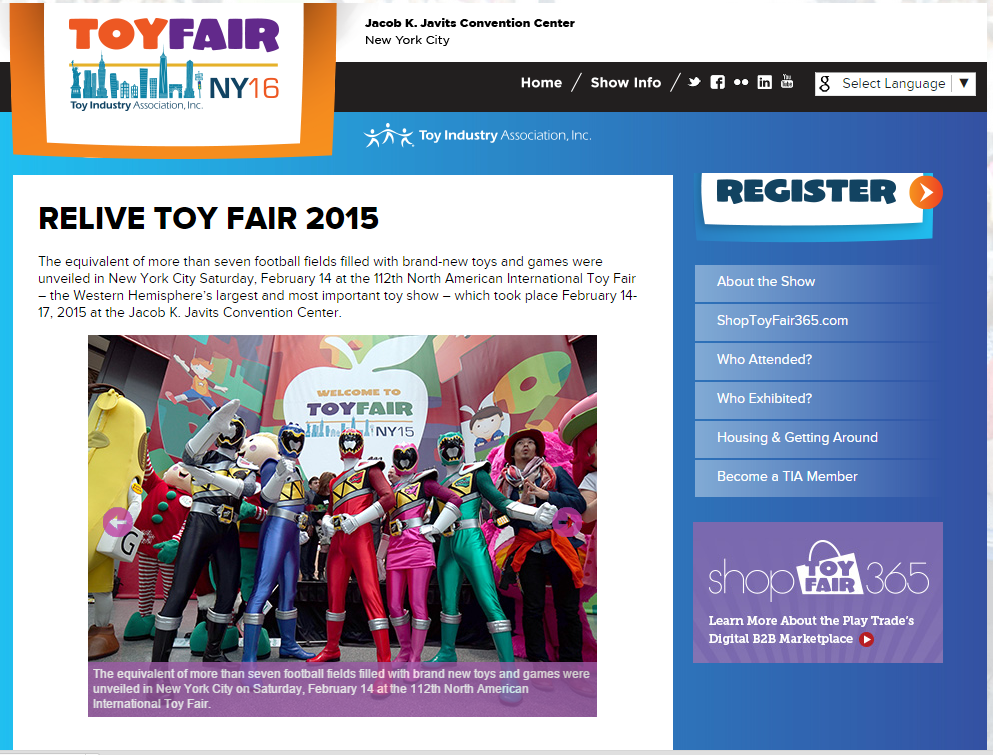Image resolution: width=993 pixels, height=755 pixels.
Task: Go to previous slide with left arrow
Action: 118,523
